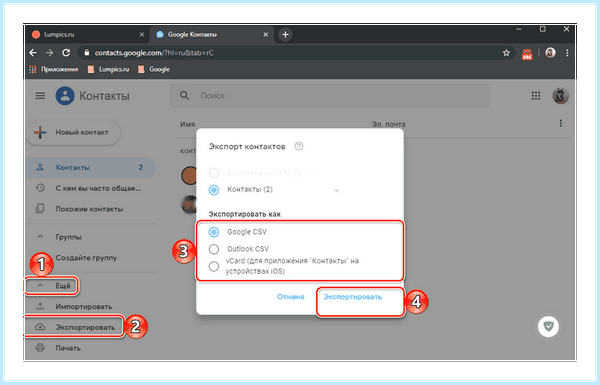This screenshot has height=385, width=600.
Task: Click the clock icon beside С кем вы часто общаетесь
Action: [x=40, y=188]
